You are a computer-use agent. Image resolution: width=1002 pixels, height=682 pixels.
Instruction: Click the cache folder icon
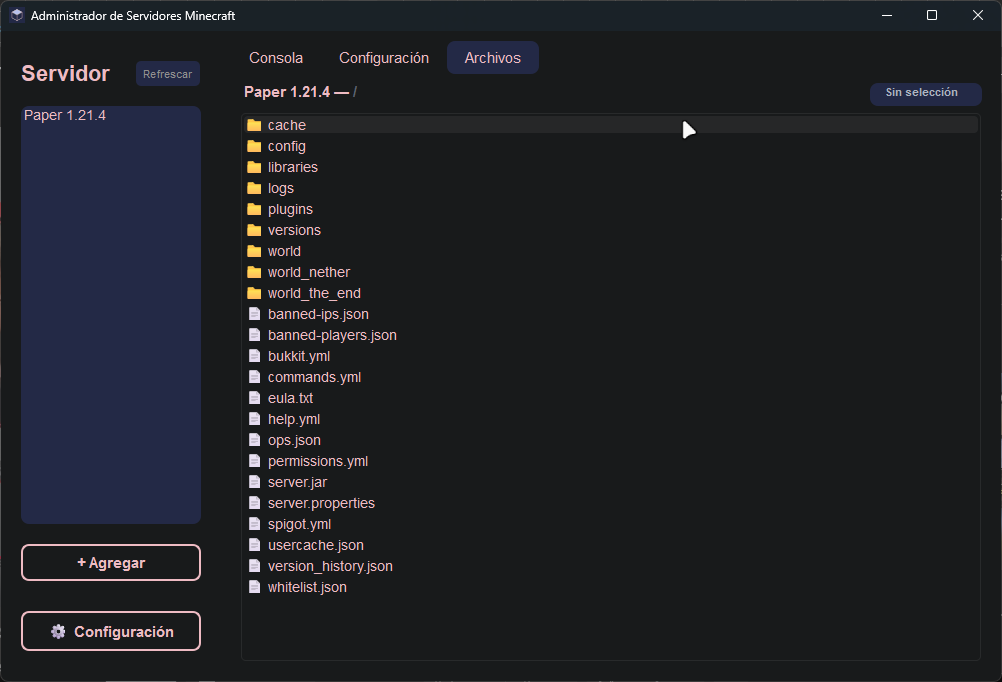tap(254, 125)
